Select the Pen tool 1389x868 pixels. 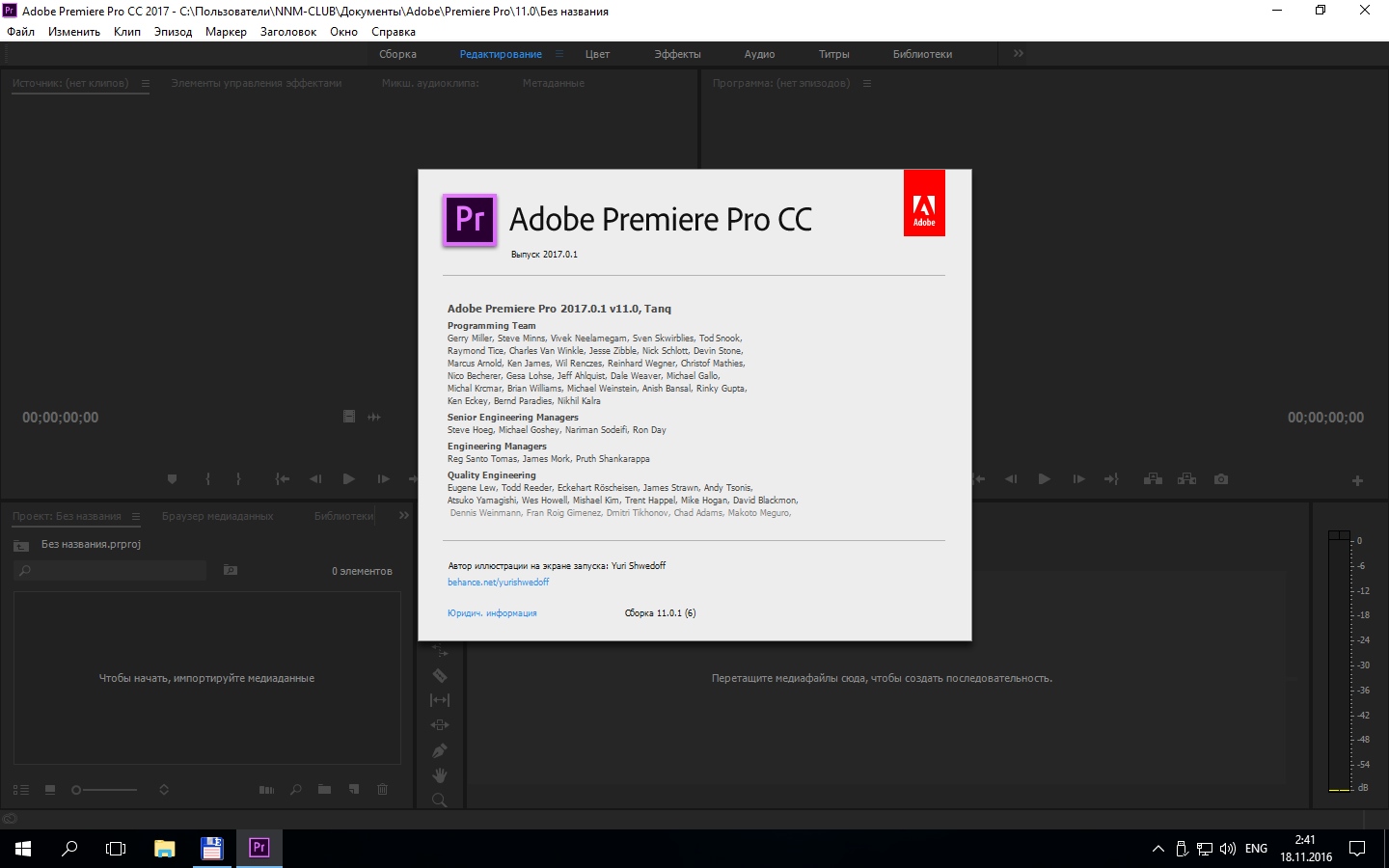pos(440,750)
